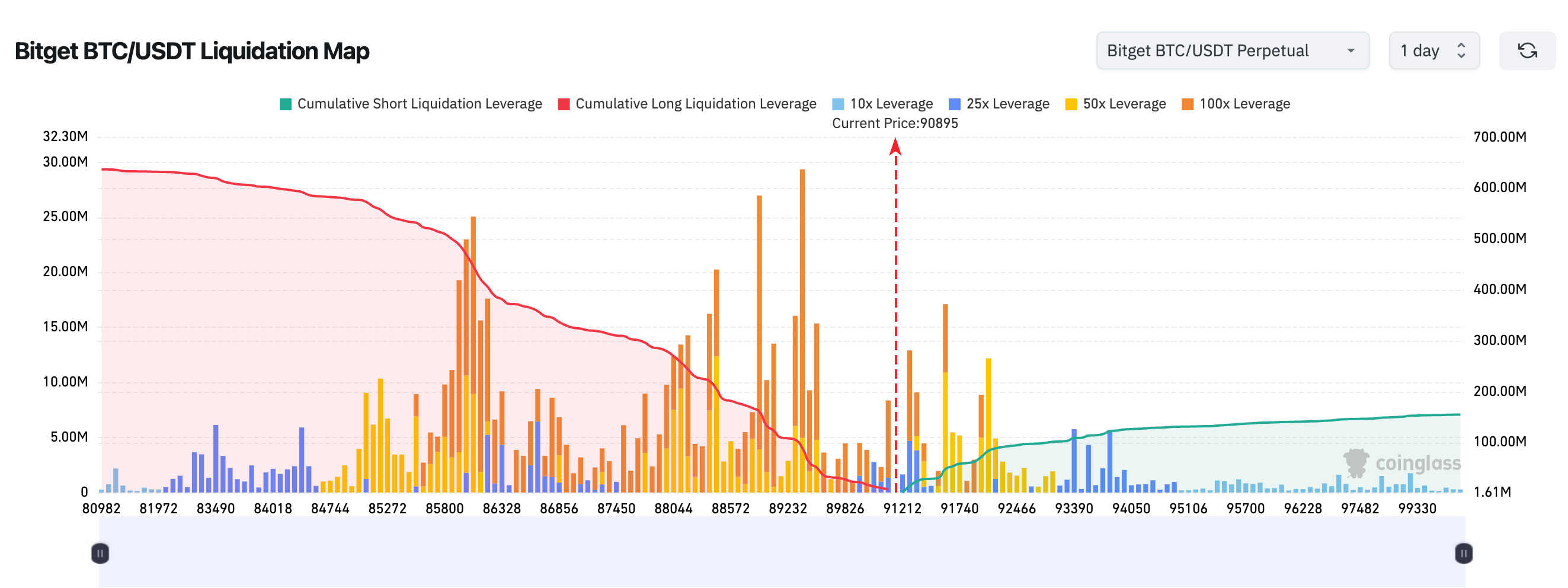Click the left range slider handle

(100, 554)
